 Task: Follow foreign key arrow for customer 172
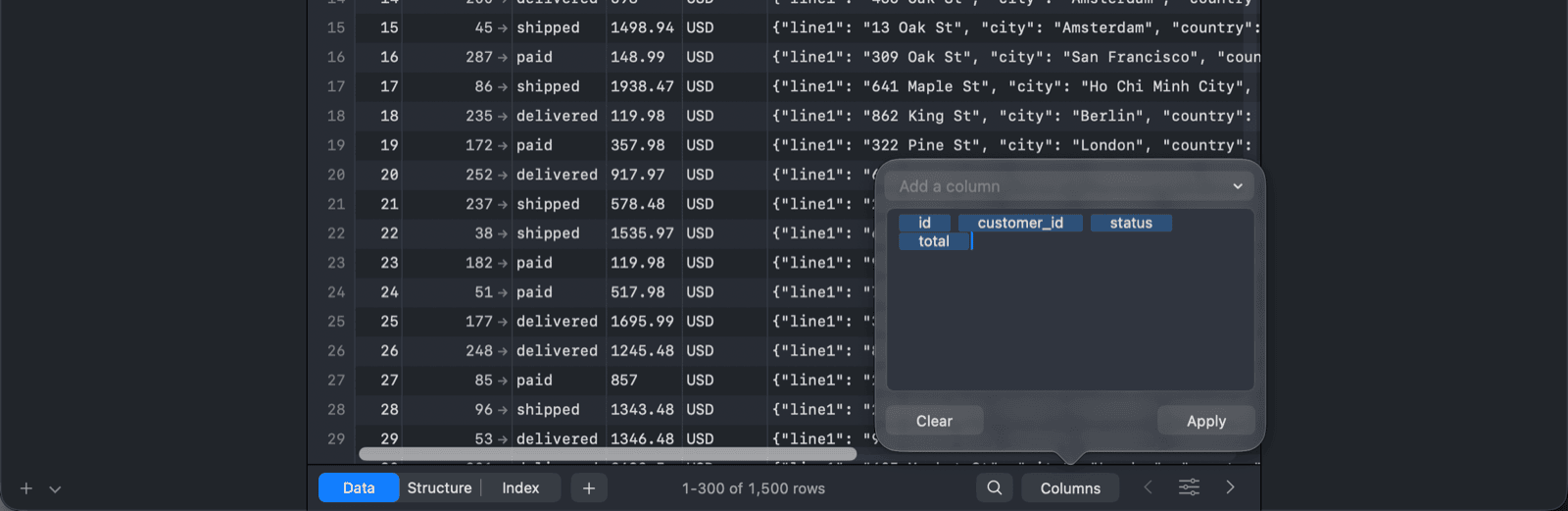coord(503,146)
